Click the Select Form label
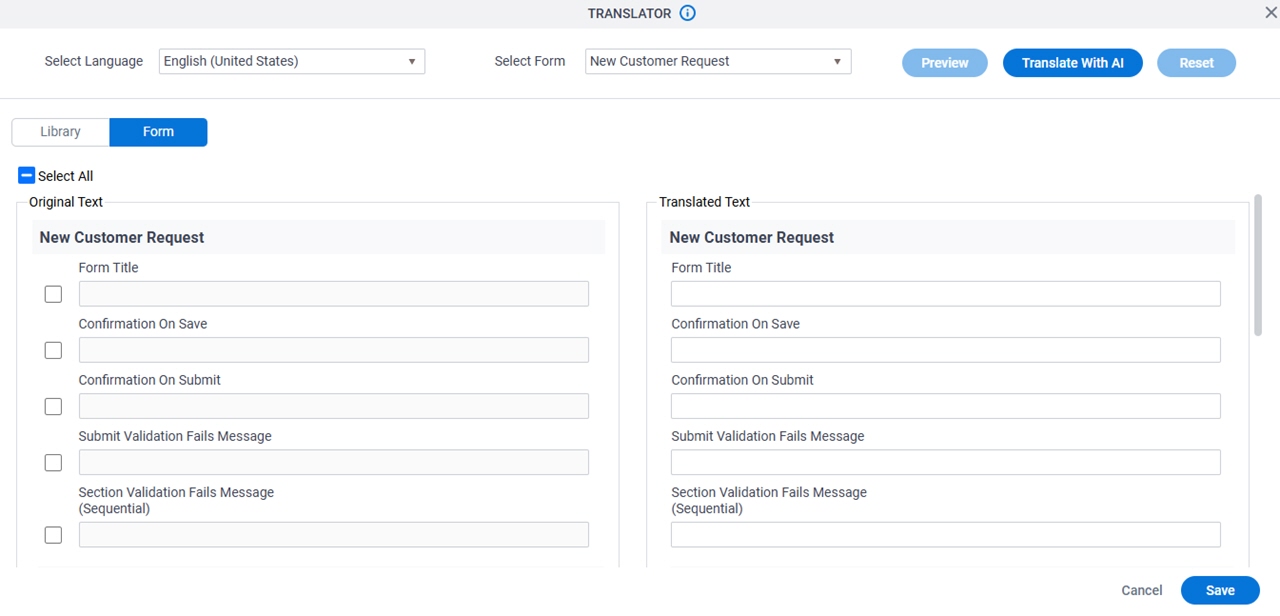 530,61
